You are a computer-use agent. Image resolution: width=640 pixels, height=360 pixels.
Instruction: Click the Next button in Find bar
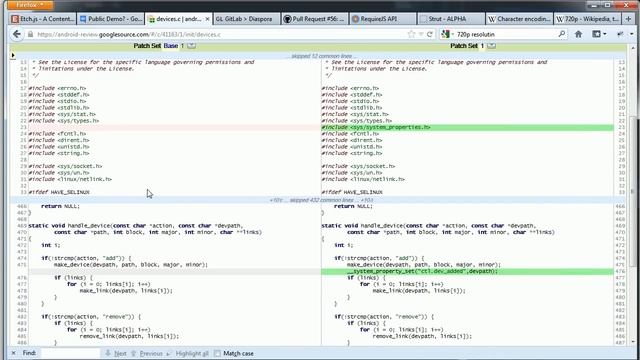coord(116,353)
